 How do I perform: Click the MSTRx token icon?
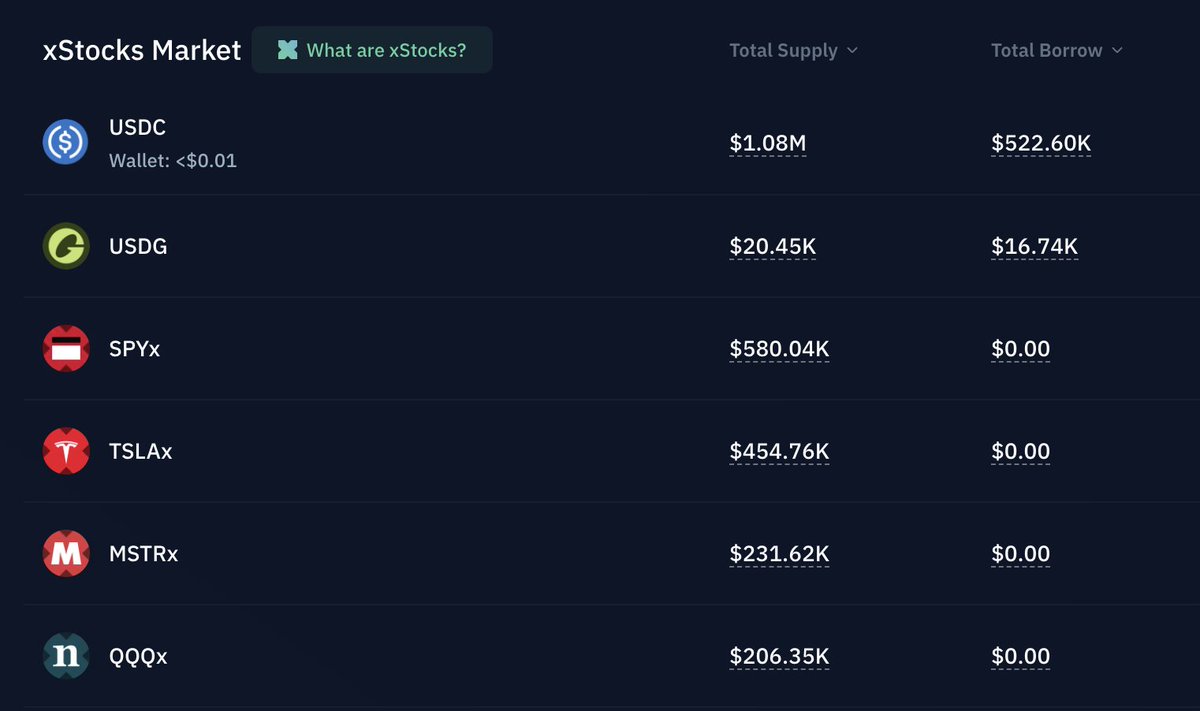pyautogui.click(x=66, y=554)
